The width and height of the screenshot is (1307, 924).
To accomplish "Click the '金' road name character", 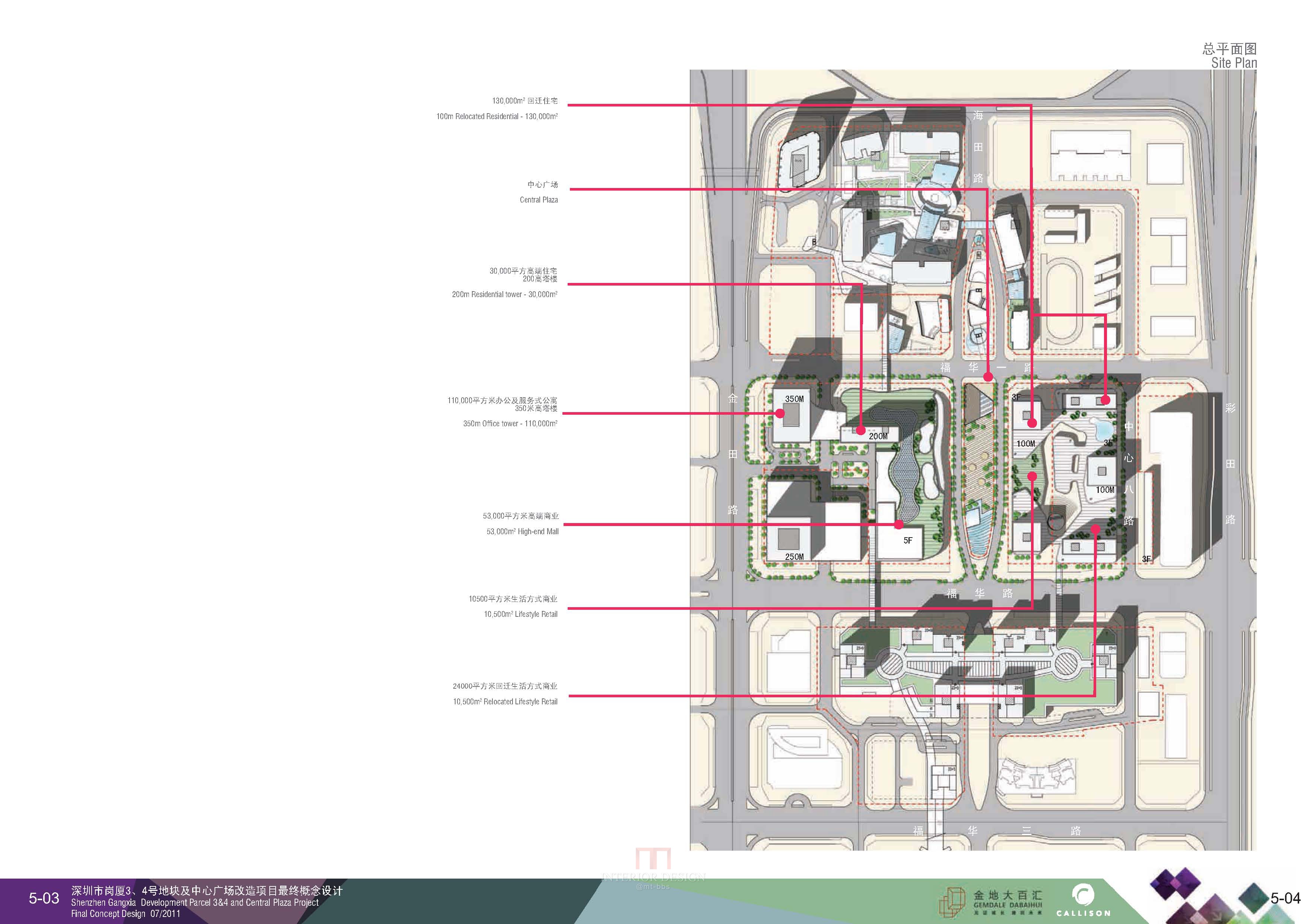I will click(733, 399).
